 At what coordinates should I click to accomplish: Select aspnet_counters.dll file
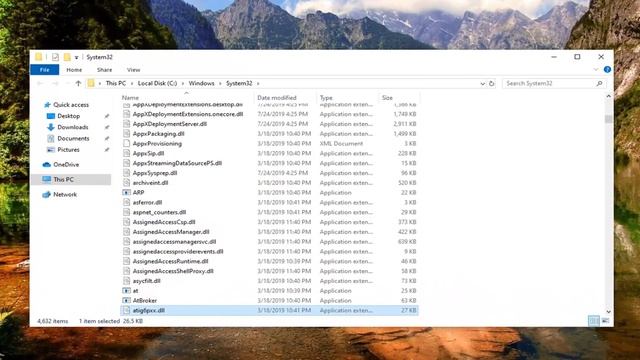point(159,212)
